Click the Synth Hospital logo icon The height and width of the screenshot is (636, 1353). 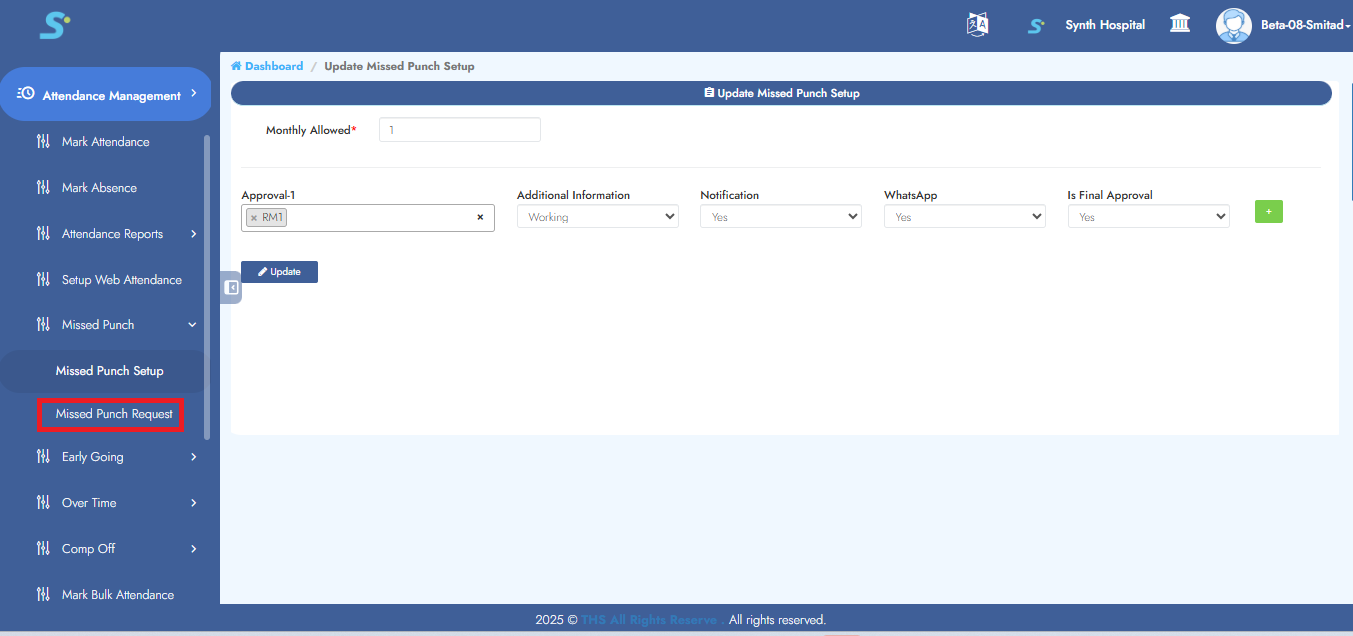click(1036, 25)
